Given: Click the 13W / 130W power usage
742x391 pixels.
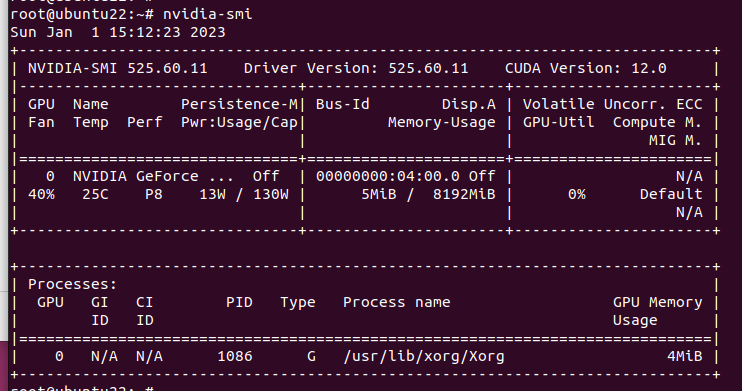Looking at the screenshot, I should point(244,194).
